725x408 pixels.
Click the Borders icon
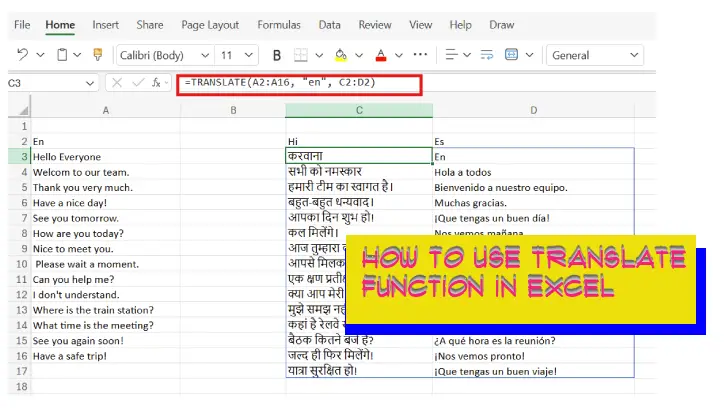point(301,55)
